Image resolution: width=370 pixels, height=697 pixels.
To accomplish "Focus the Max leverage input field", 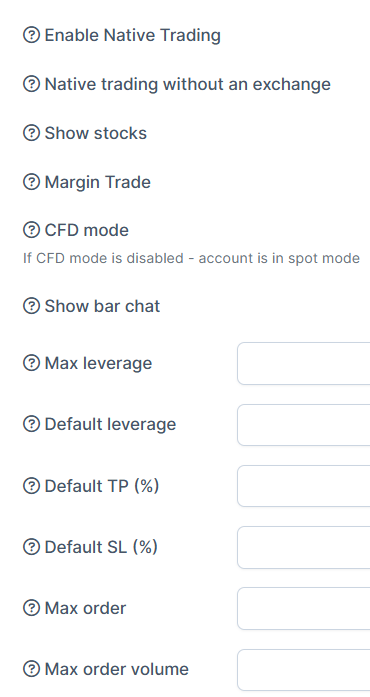I will tap(304, 363).
